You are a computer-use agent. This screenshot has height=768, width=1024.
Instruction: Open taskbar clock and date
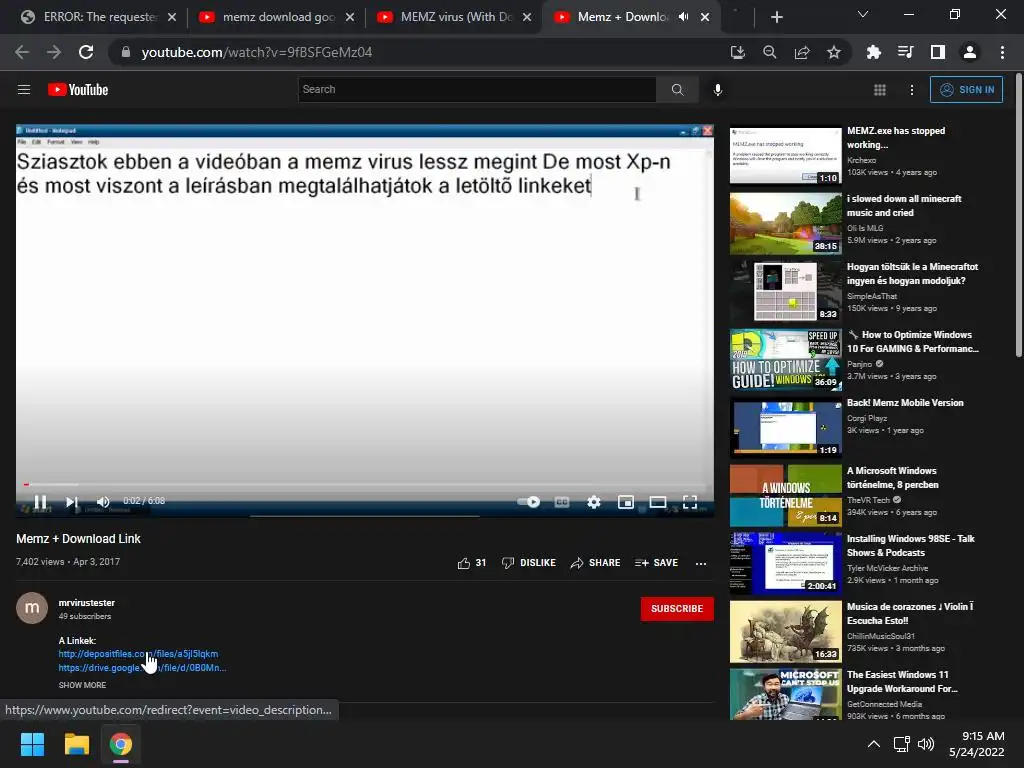pos(977,744)
